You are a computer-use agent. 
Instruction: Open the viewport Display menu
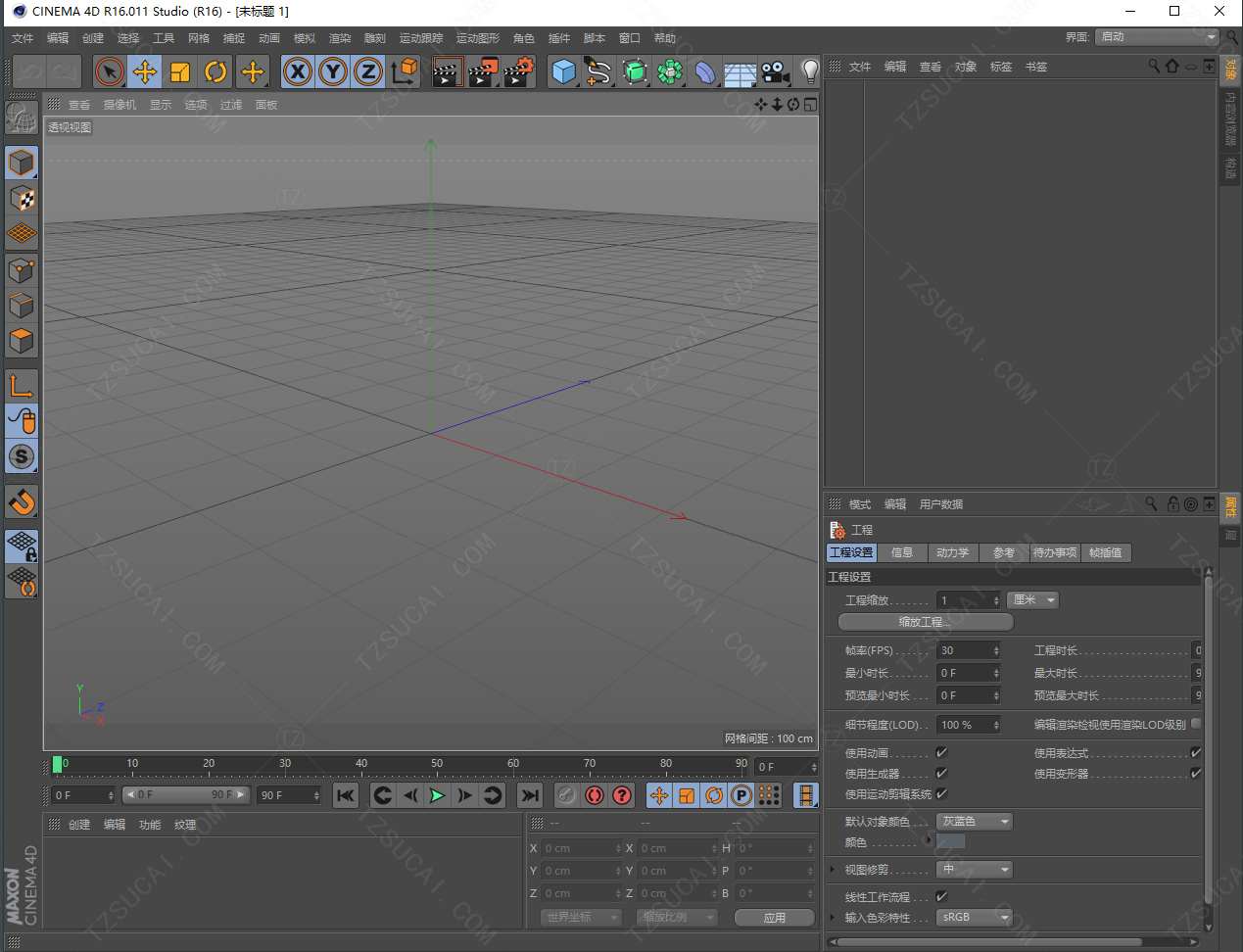coord(161,105)
